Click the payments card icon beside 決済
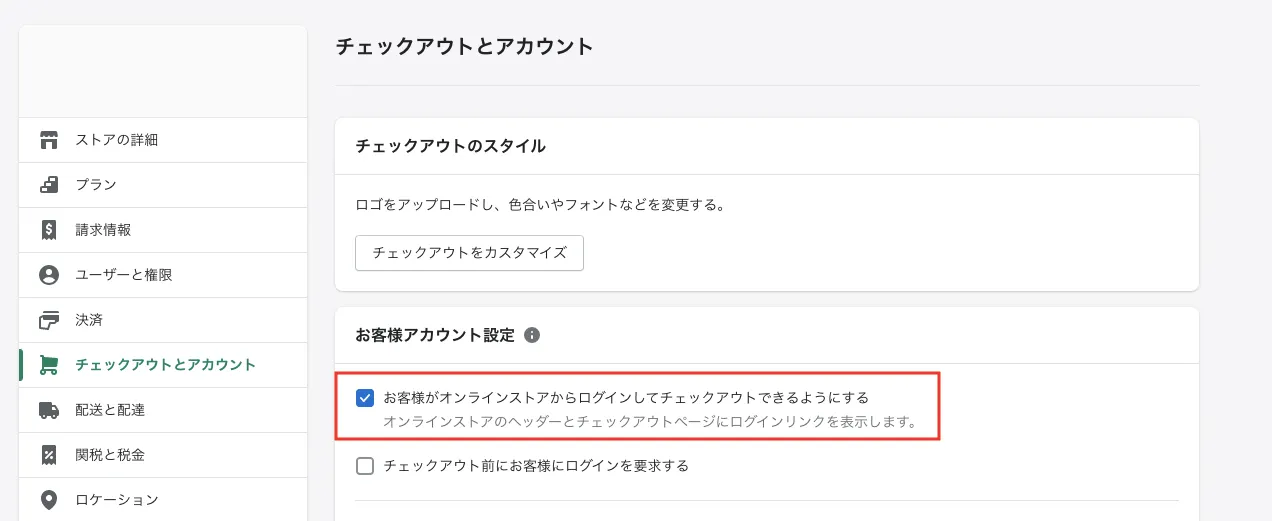This screenshot has width=1272, height=521. point(48,320)
